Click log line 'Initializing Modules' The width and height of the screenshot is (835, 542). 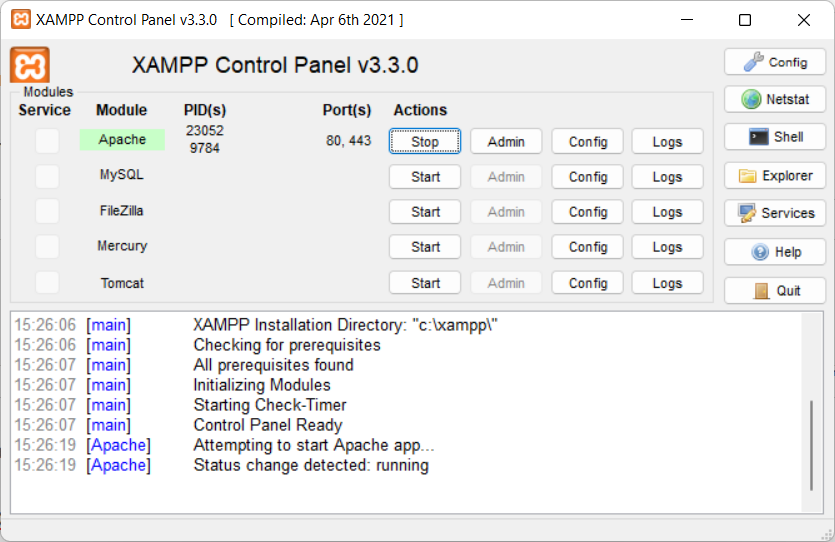(x=261, y=385)
